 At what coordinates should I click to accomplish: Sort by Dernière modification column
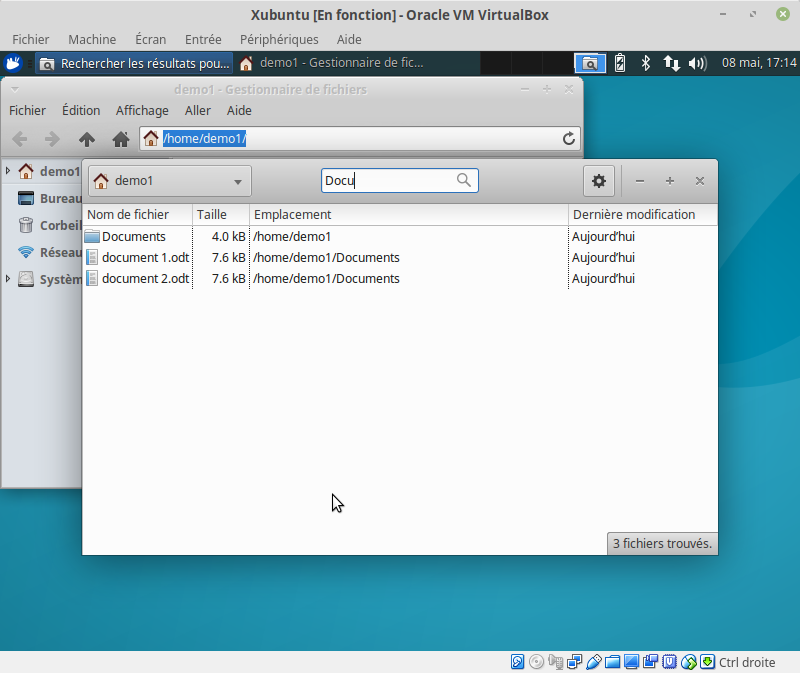[633, 214]
